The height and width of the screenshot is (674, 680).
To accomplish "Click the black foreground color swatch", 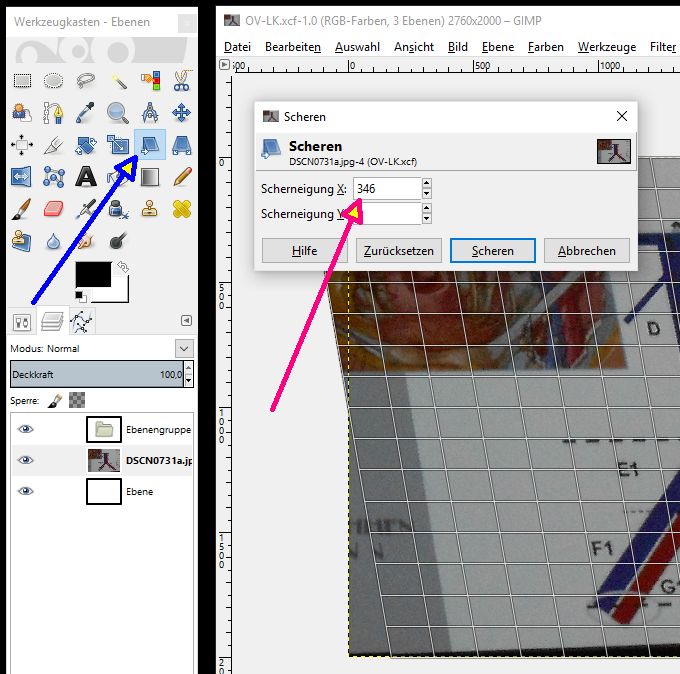I will [x=94, y=275].
